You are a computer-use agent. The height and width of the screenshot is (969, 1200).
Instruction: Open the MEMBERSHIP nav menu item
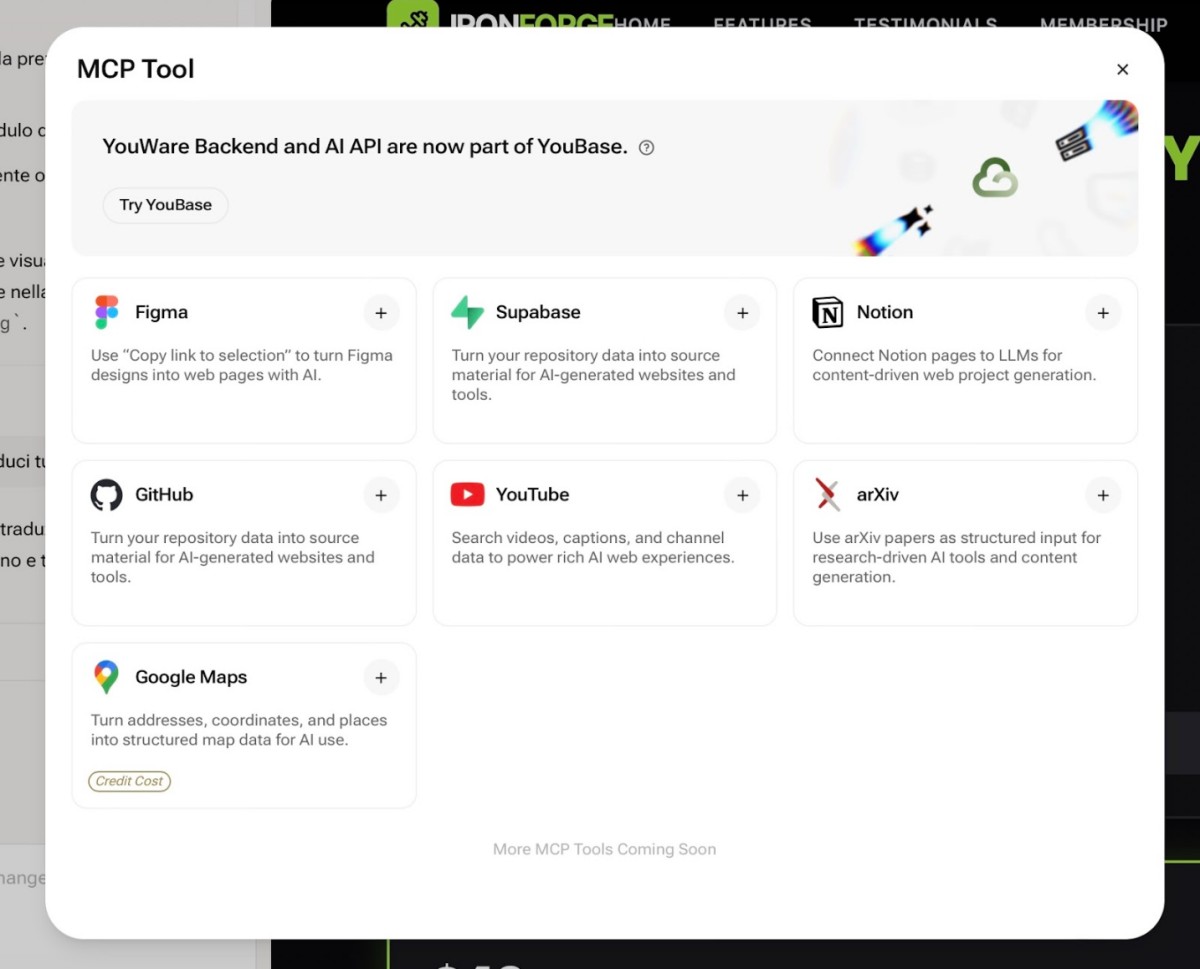click(x=1103, y=23)
